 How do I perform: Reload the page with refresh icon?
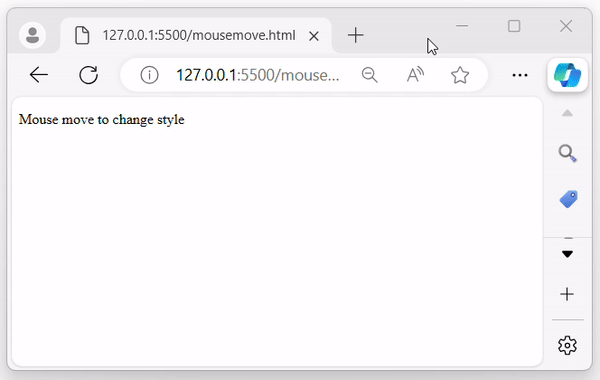pyautogui.click(x=88, y=75)
